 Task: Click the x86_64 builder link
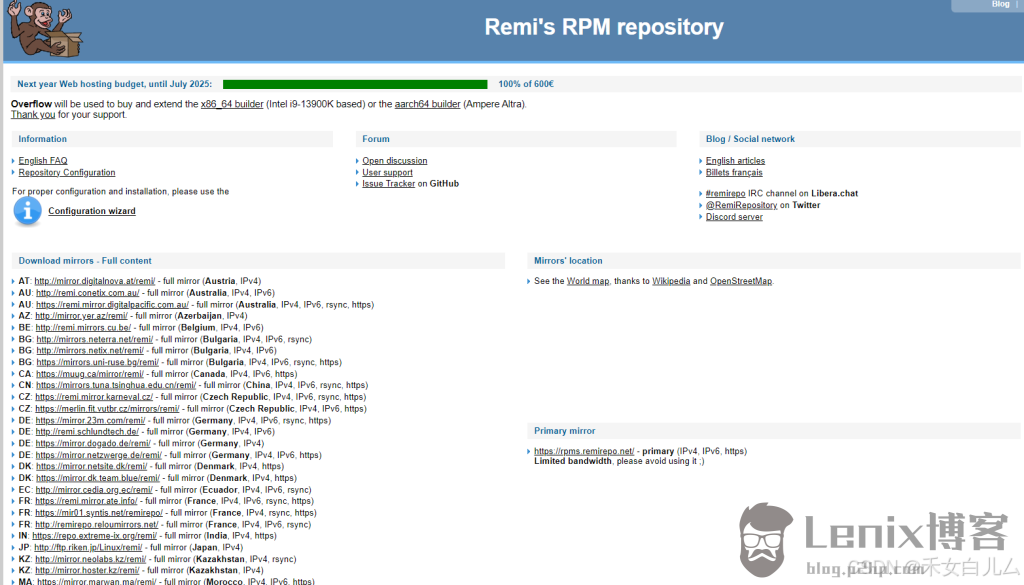232,104
